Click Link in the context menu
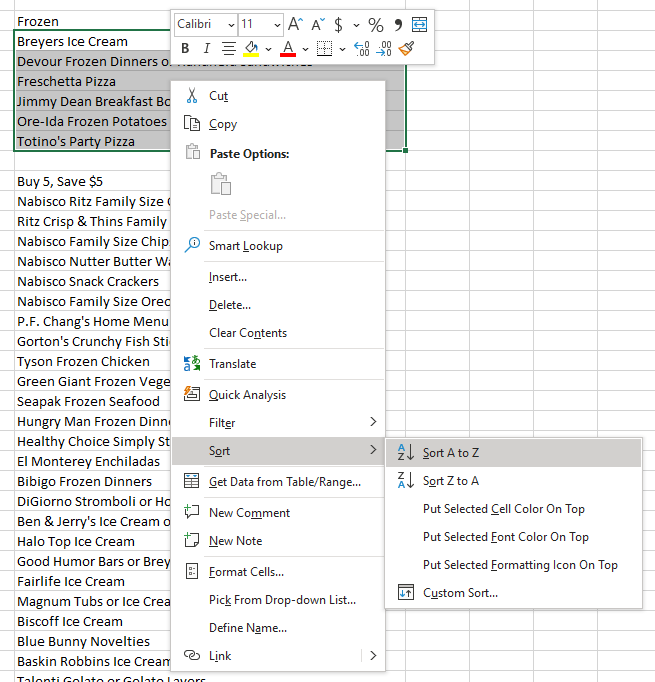The width and height of the screenshot is (655, 682). pyautogui.click(x=266, y=656)
